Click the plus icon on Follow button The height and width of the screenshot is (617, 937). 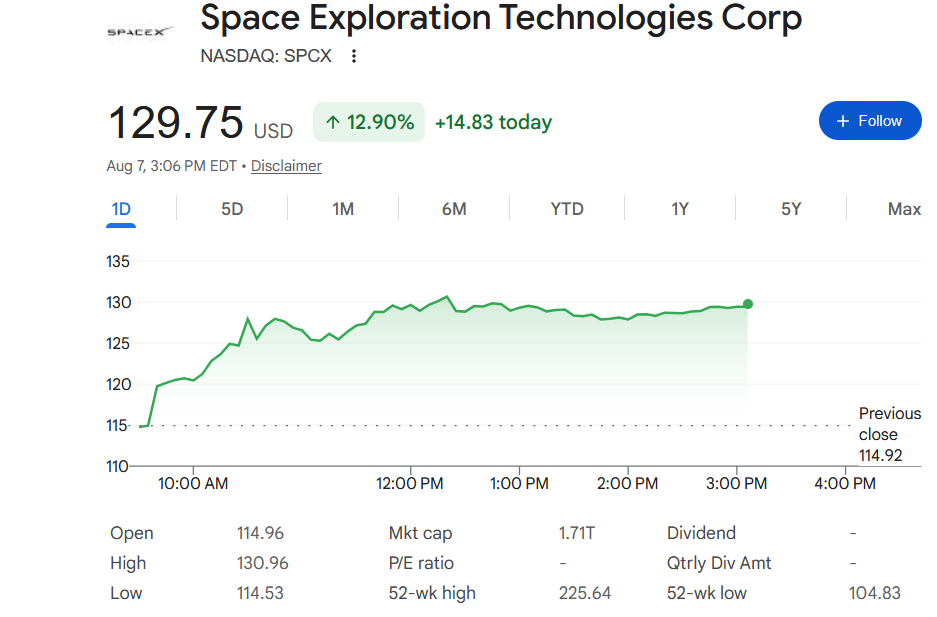coord(843,121)
